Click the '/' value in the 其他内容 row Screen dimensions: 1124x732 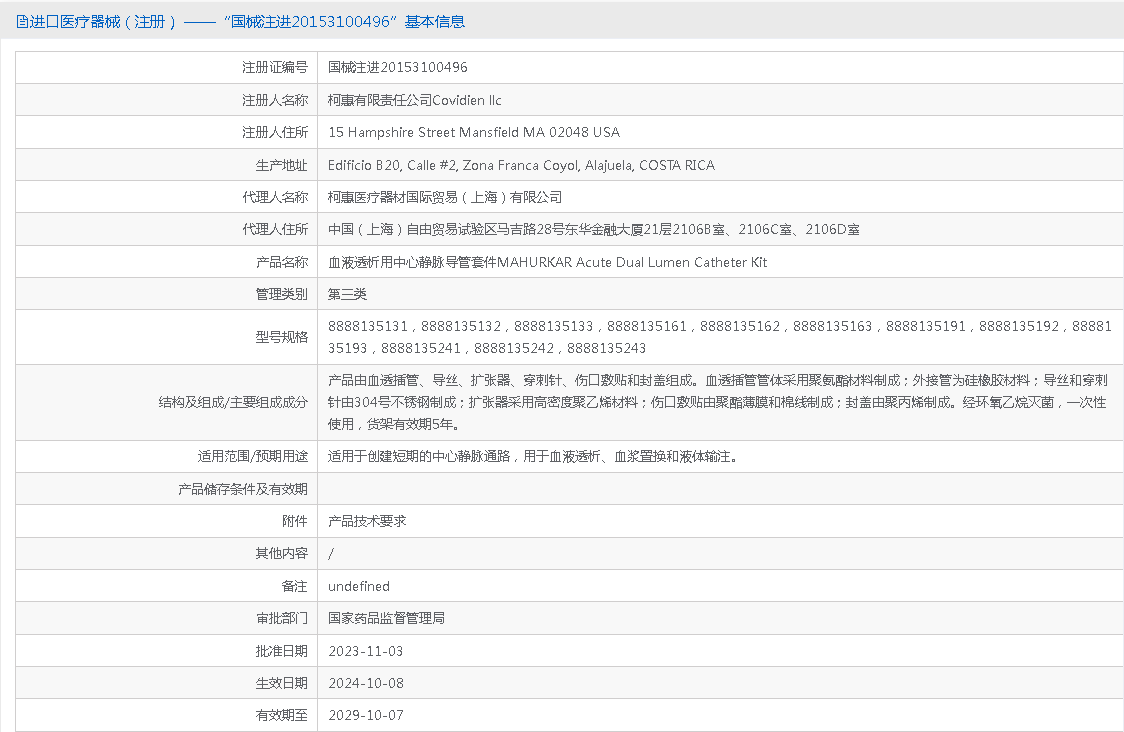pos(330,553)
